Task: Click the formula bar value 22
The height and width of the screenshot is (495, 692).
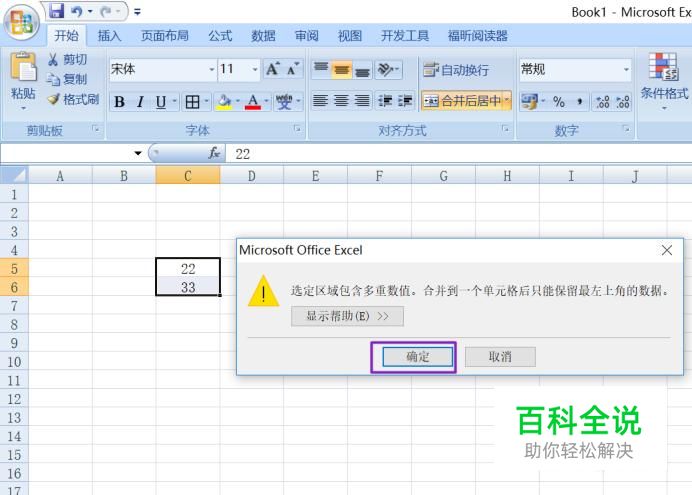Action: (x=243, y=154)
